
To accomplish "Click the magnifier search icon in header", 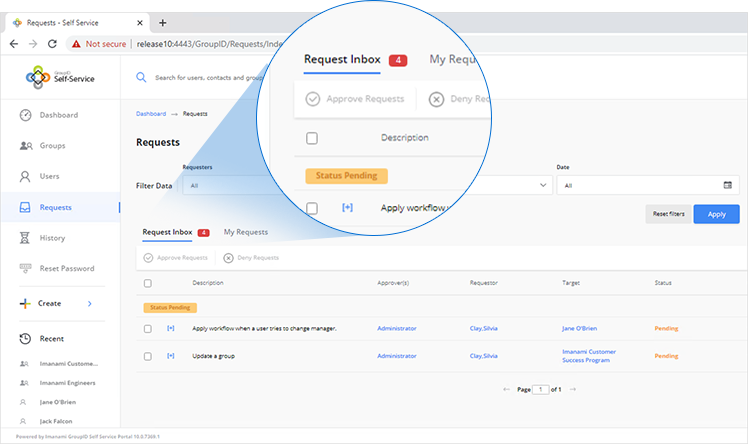I will (x=141, y=77).
